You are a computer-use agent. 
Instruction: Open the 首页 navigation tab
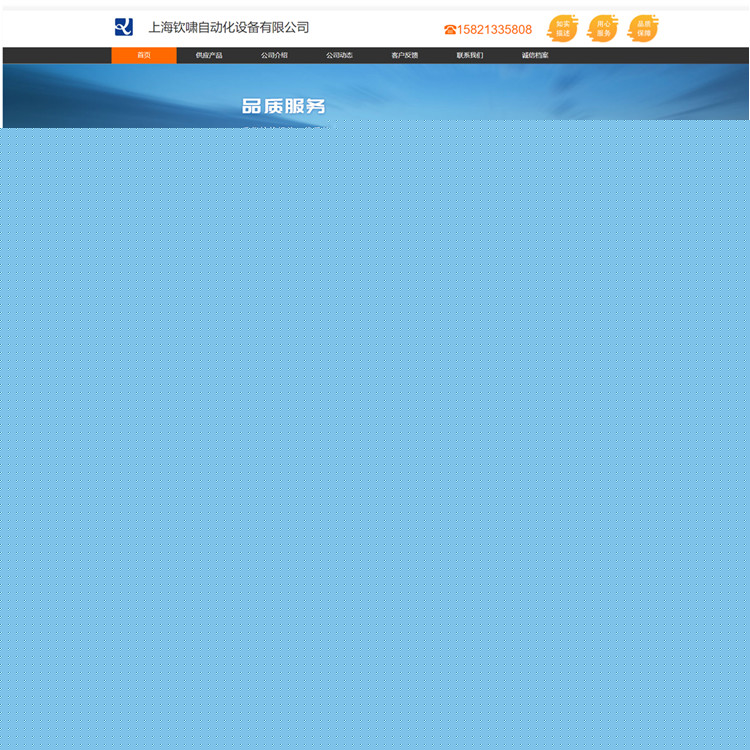pos(144,55)
